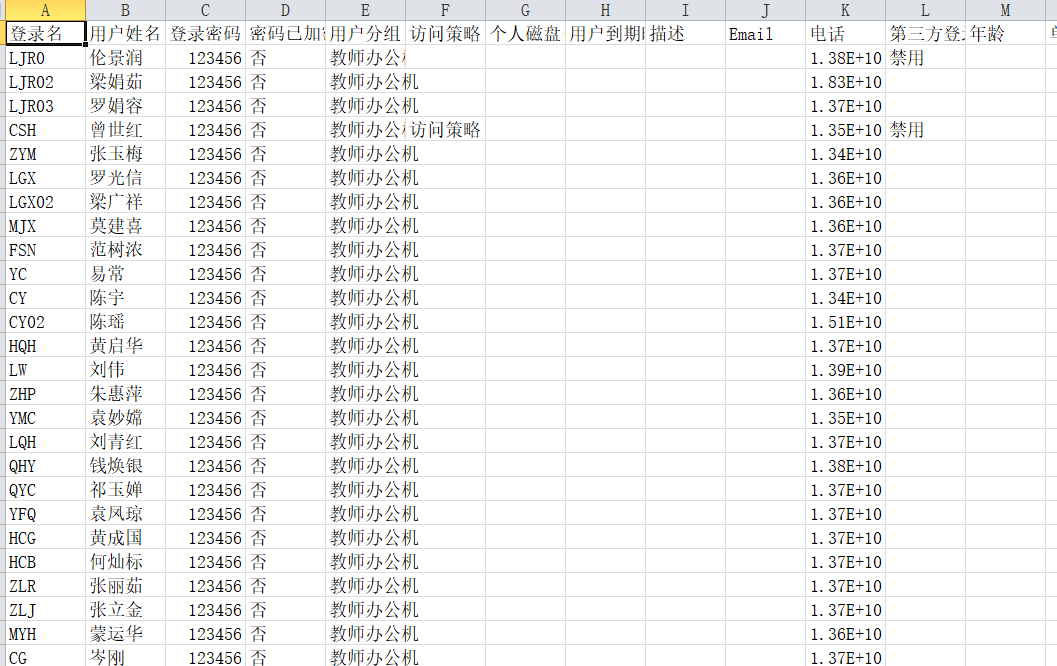The width and height of the screenshot is (1057, 666).
Task: Click the name cell 黄成国
Action: (125, 538)
